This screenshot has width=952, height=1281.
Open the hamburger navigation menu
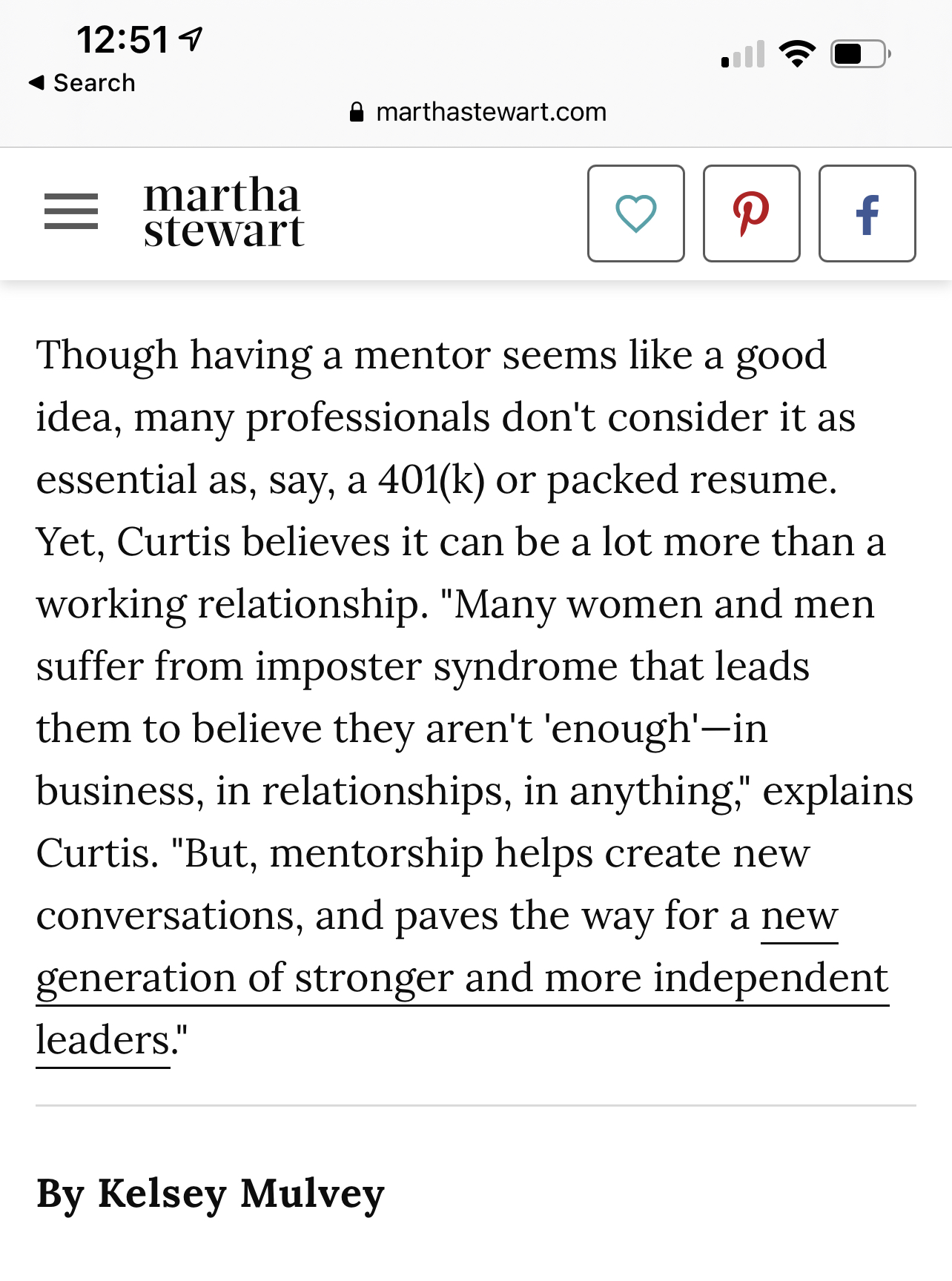tap(71, 212)
